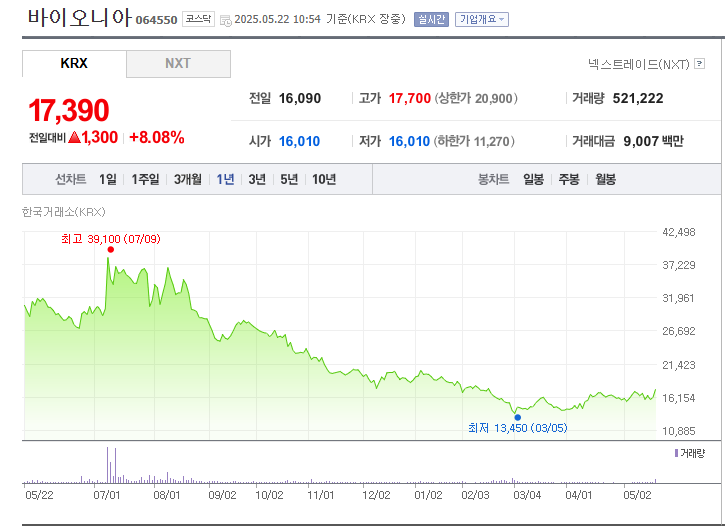Switch to 일봉 candle chart
The height and width of the screenshot is (526, 725).
[533, 179]
